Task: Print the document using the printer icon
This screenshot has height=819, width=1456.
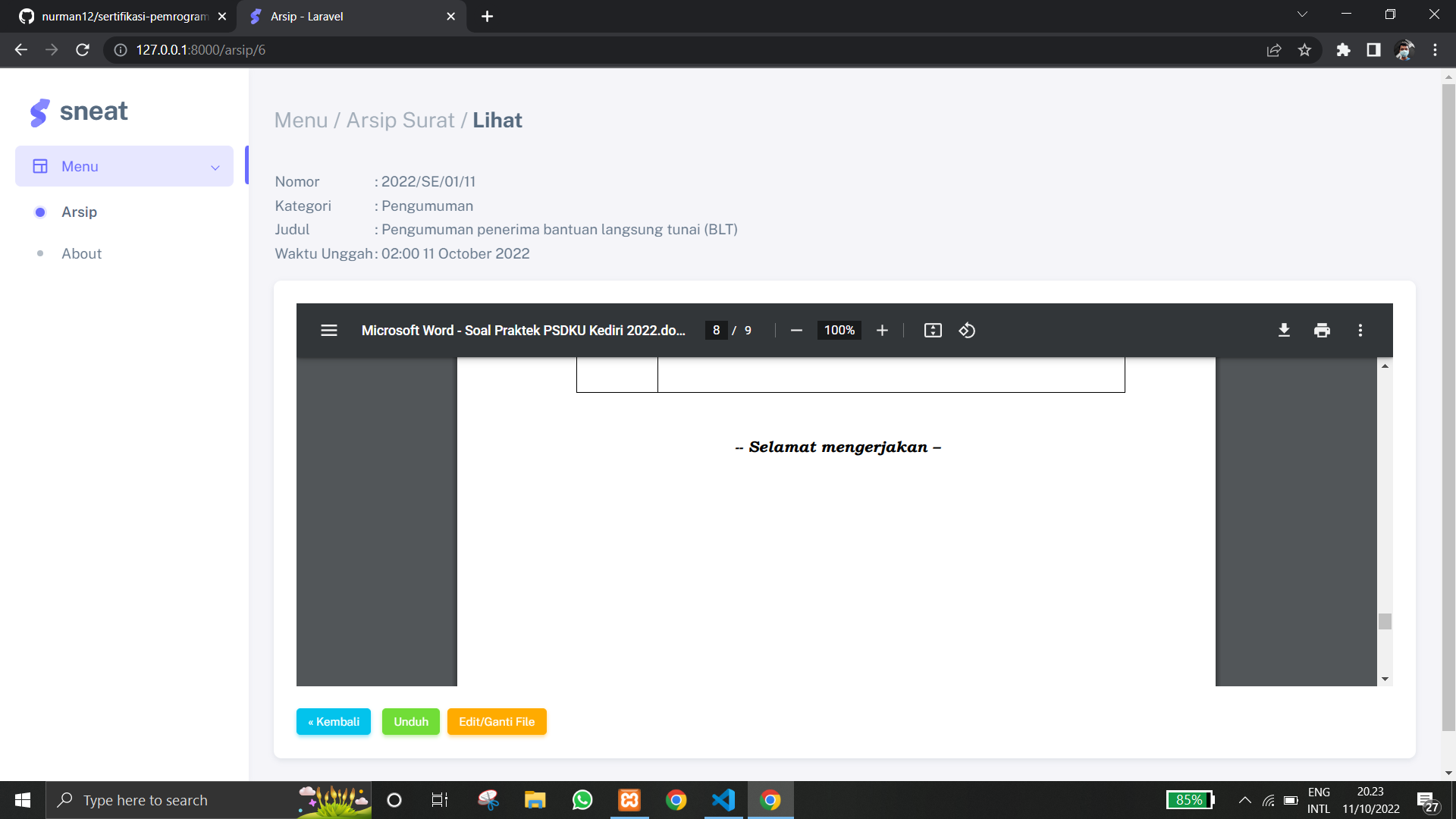Action: point(1322,330)
